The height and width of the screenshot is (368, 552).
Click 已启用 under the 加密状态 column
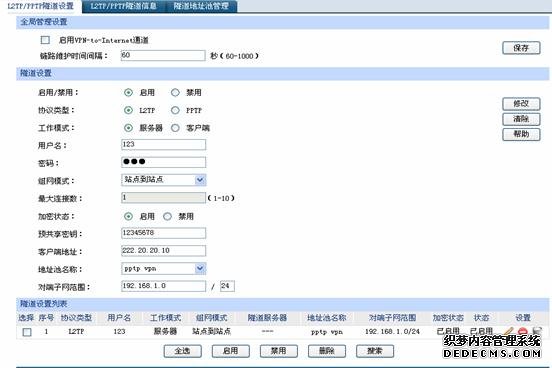pos(448,331)
